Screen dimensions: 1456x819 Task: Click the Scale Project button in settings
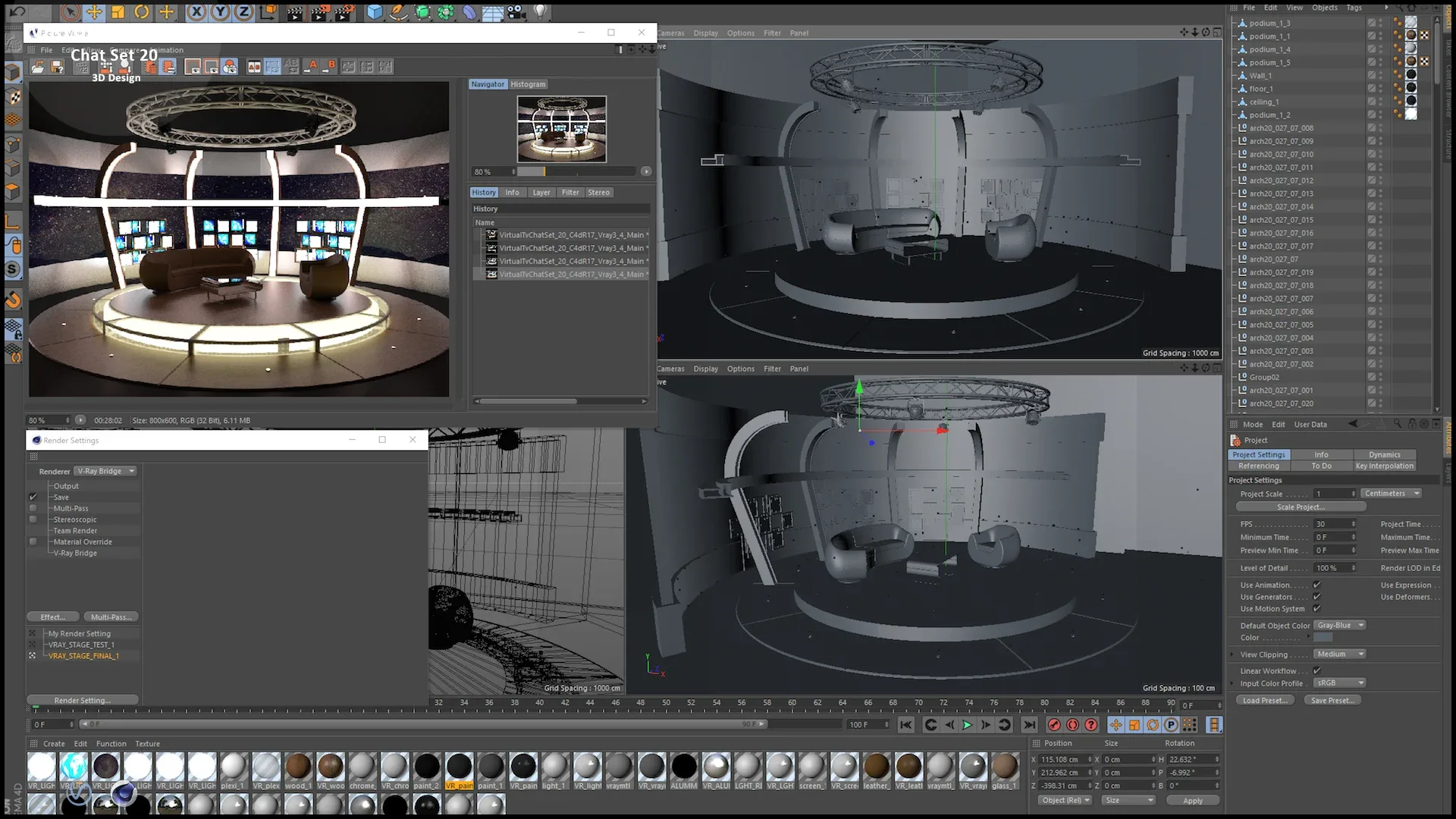click(1299, 506)
